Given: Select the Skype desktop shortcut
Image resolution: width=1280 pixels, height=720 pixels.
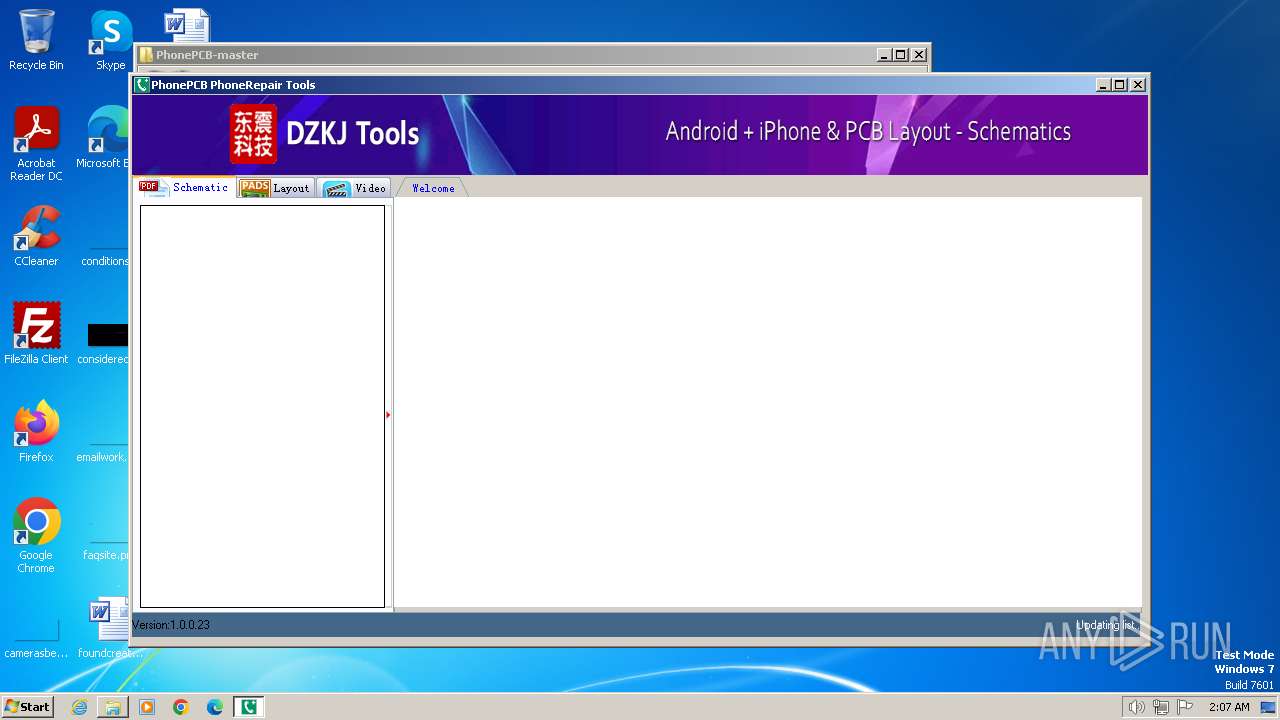Looking at the screenshot, I should coord(110,40).
